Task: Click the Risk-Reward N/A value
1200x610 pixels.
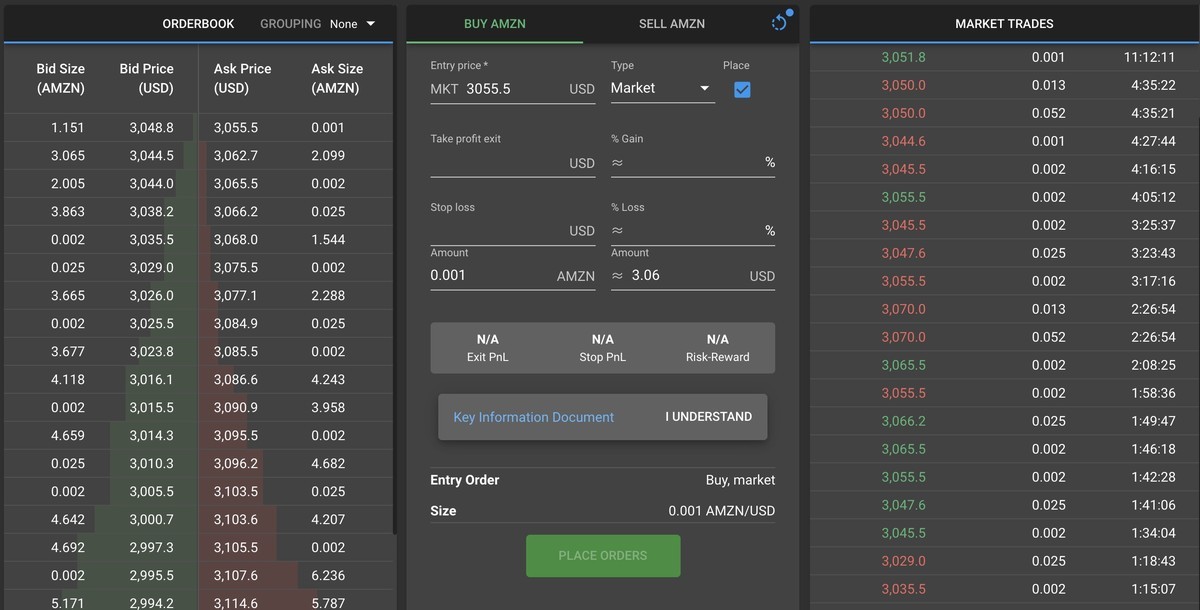Action: pos(717,340)
